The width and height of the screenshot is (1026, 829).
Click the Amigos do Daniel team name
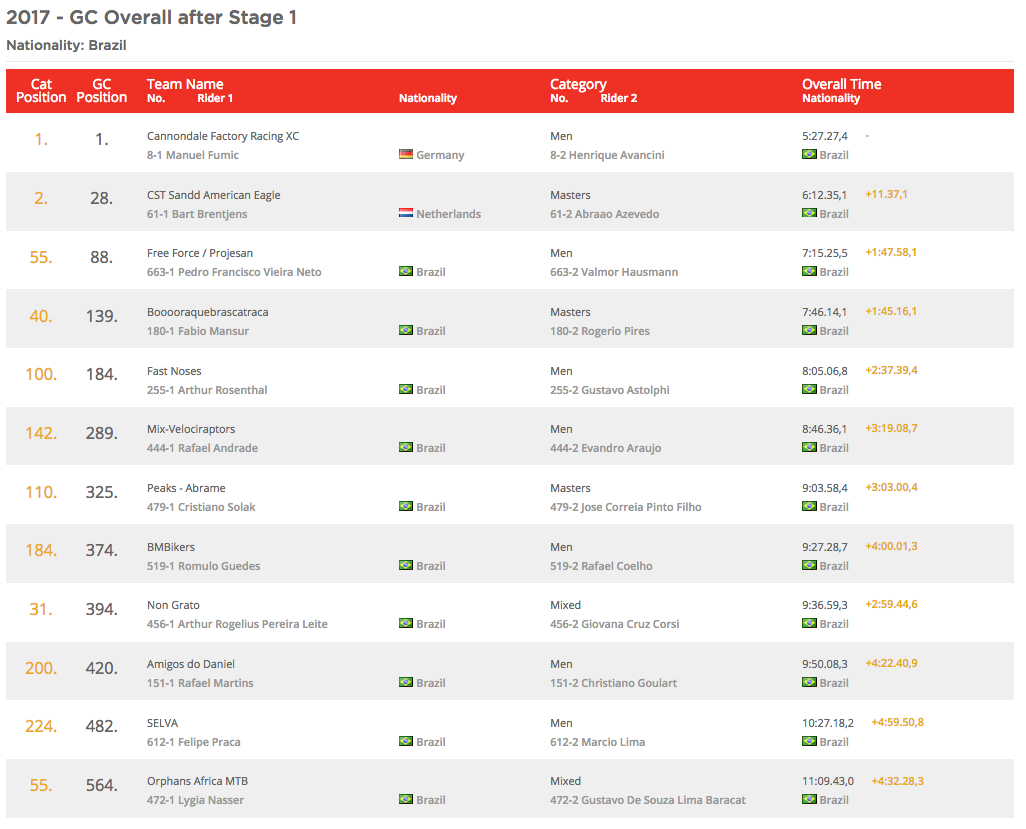point(191,664)
